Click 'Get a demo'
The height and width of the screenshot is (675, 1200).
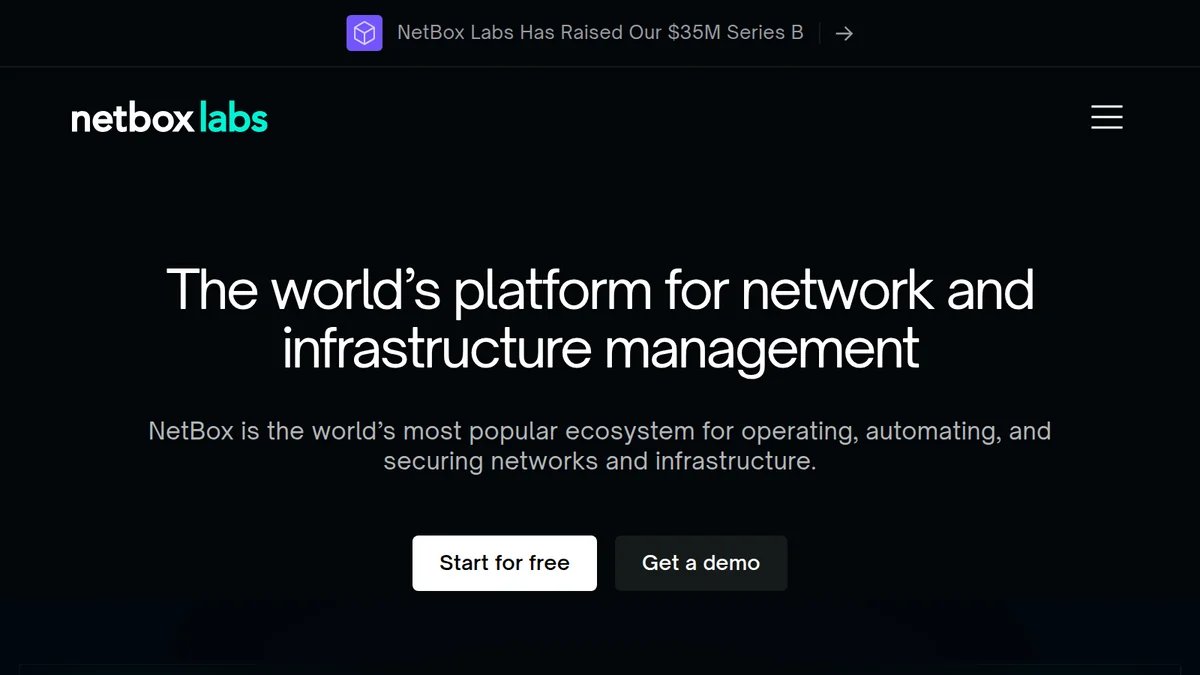(701, 563)
